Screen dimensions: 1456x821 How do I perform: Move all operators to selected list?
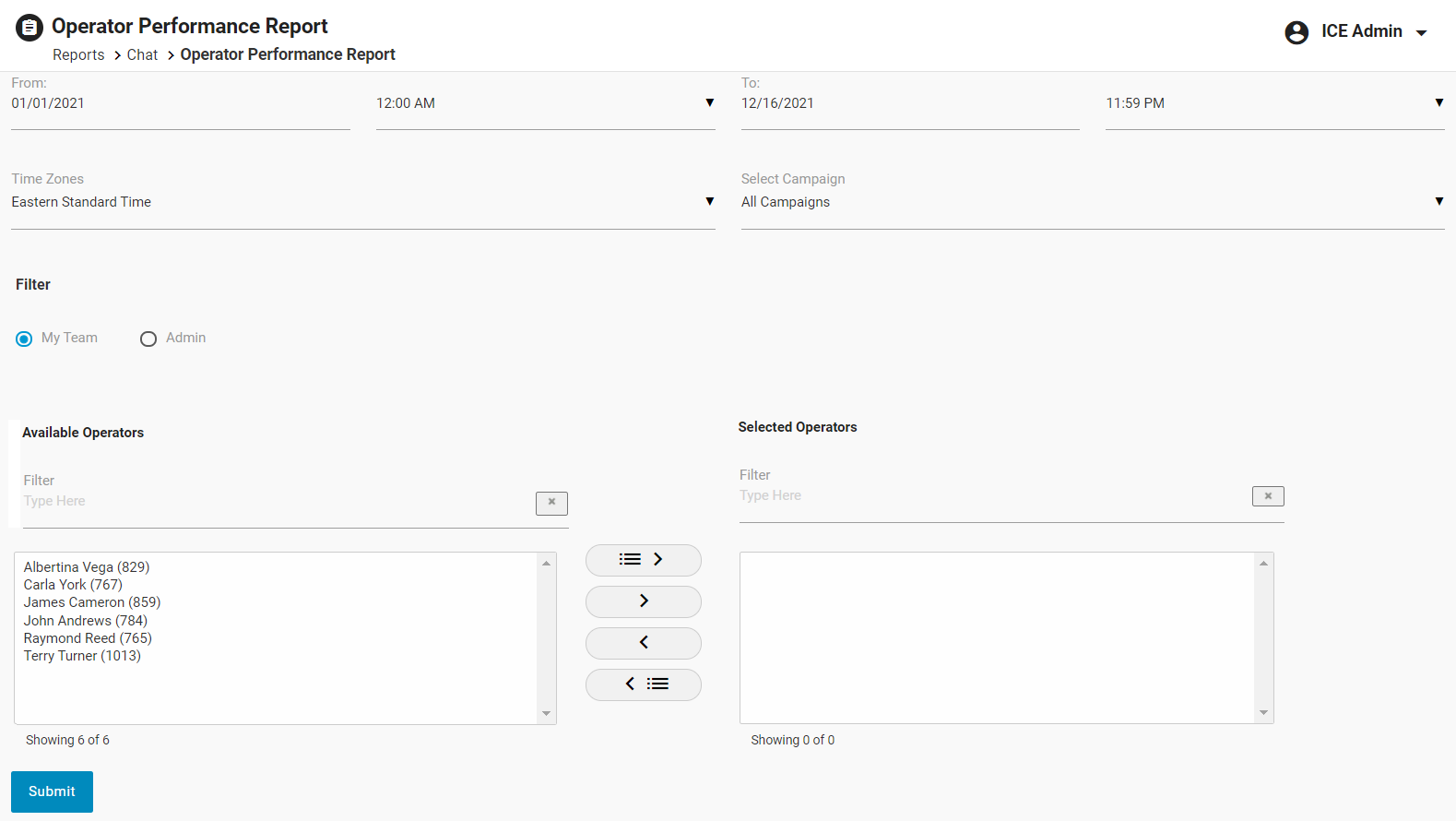643,560
